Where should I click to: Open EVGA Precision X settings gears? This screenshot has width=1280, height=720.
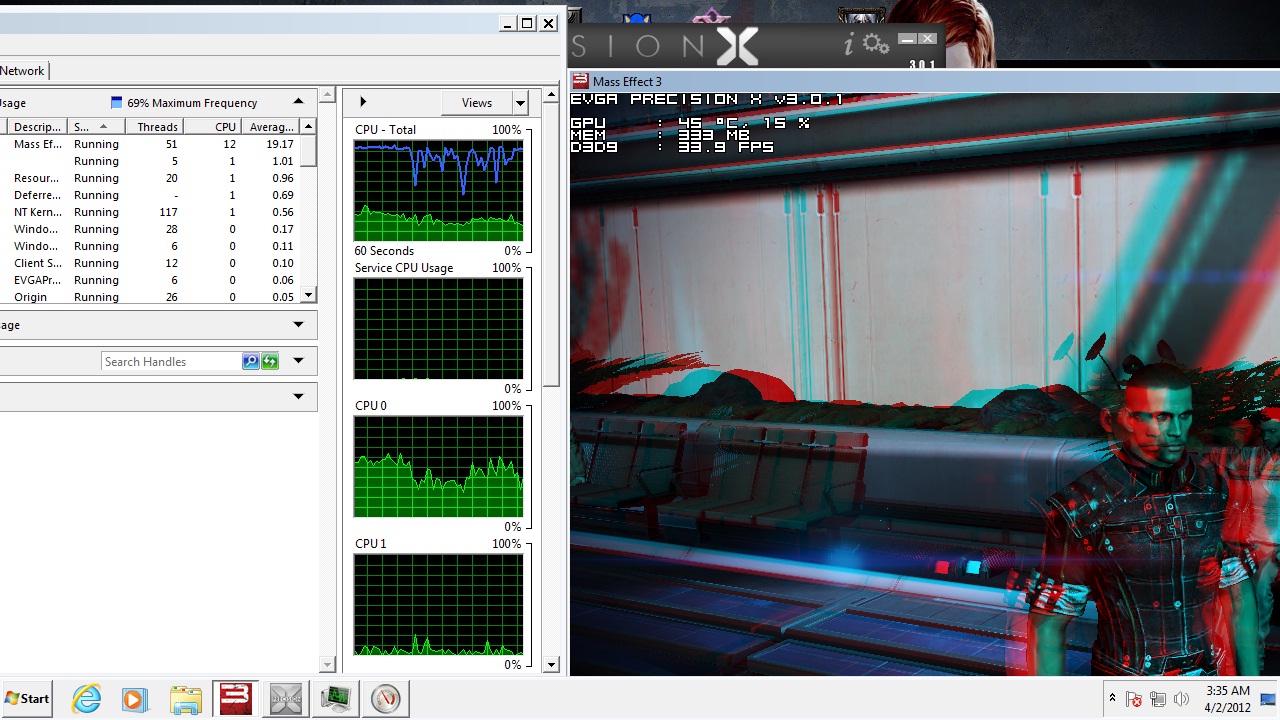coord(875,44)
